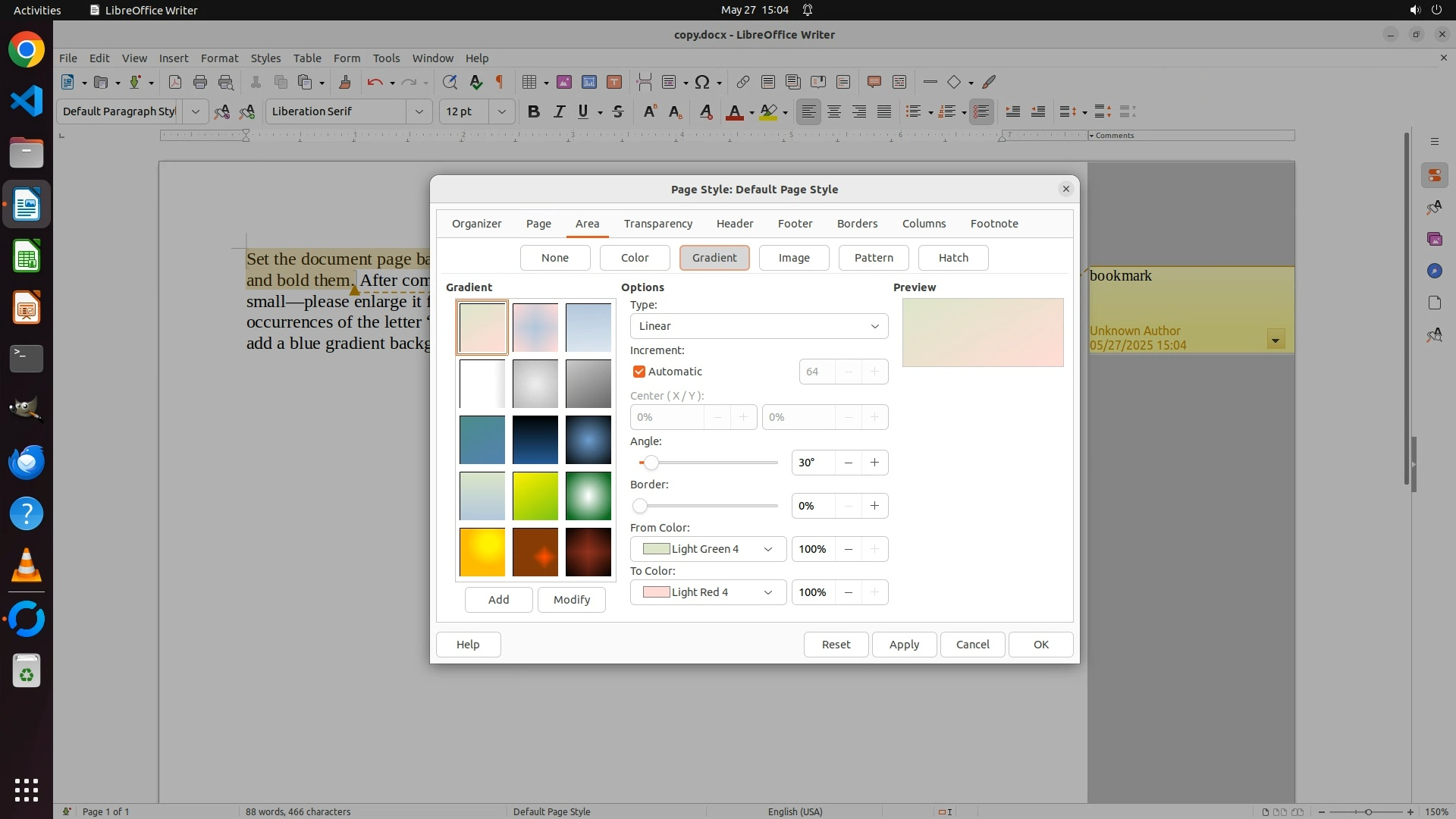1456x819 pixels.
Task: Open the Styles menu
Action: [265, 58]
